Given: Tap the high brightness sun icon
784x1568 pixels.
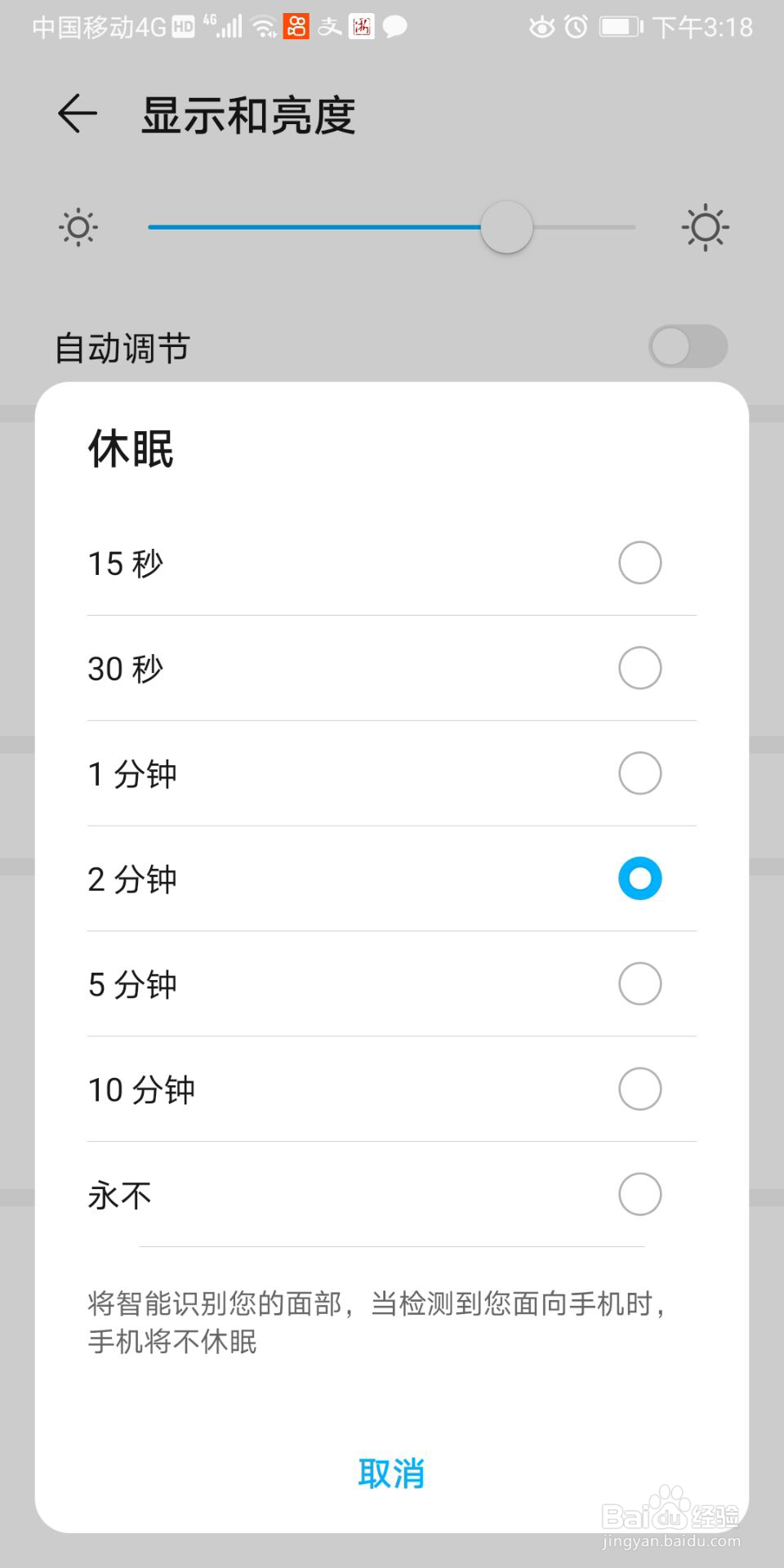Looking at the screenshot, I should tap(705, 227).
